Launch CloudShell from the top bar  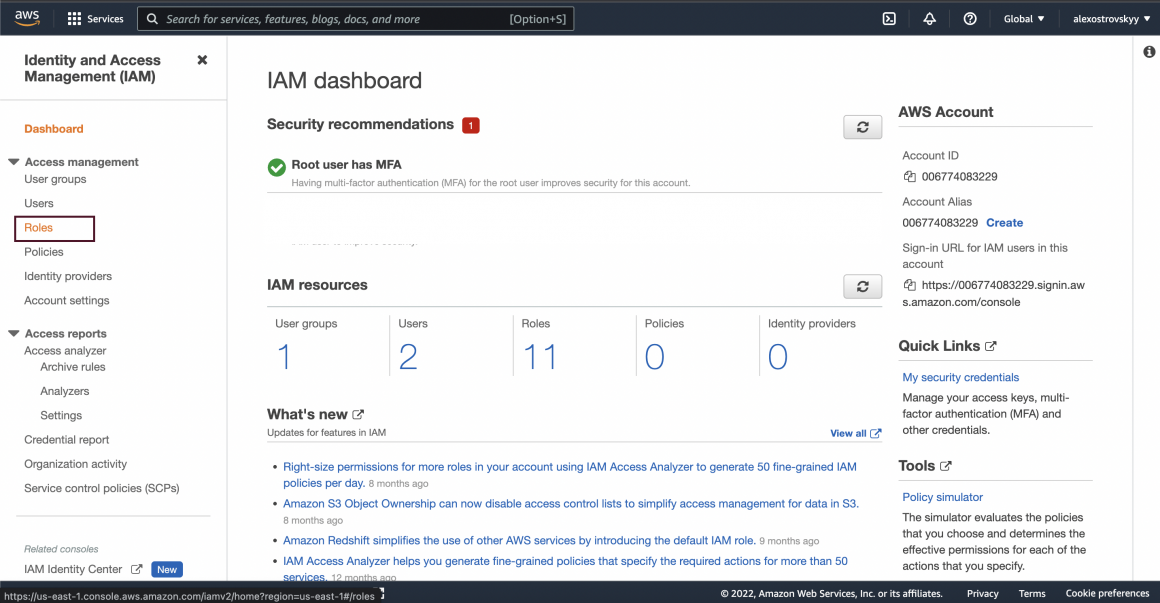click(x=889, y=19)
